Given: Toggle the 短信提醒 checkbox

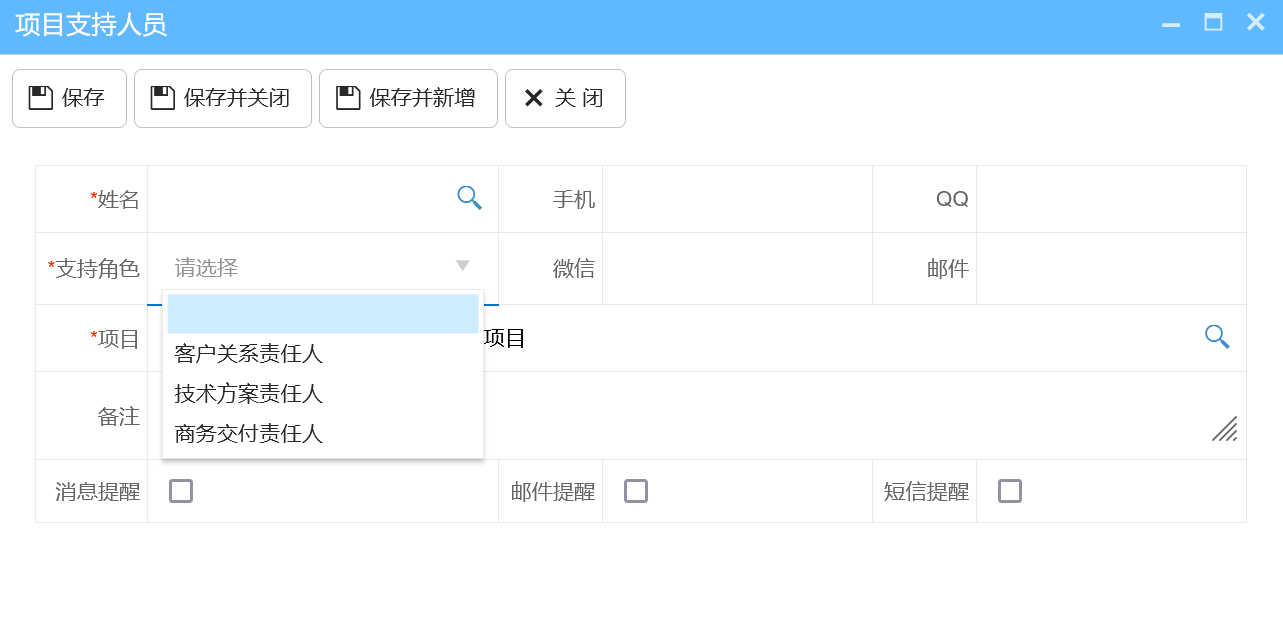Looking at the screenshot, I should (x=1010, y=490).
